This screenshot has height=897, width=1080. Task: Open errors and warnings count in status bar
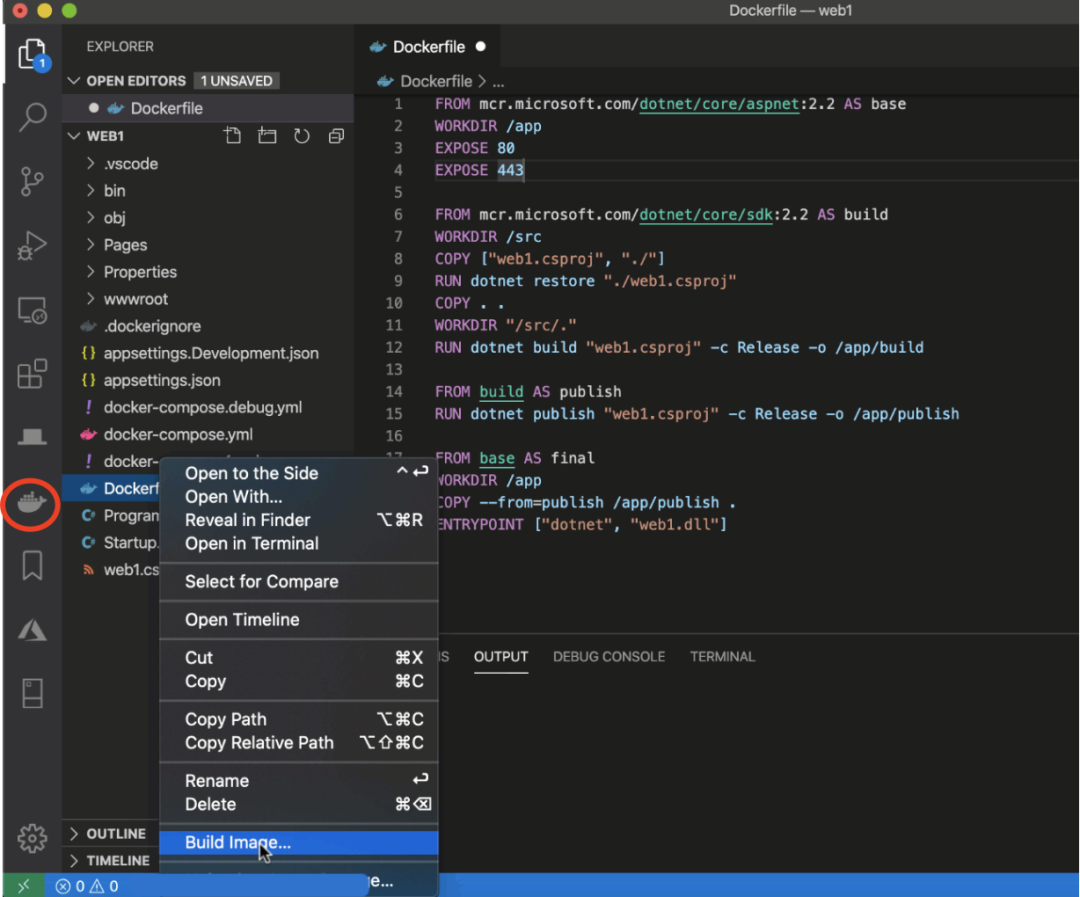point(87,886)
